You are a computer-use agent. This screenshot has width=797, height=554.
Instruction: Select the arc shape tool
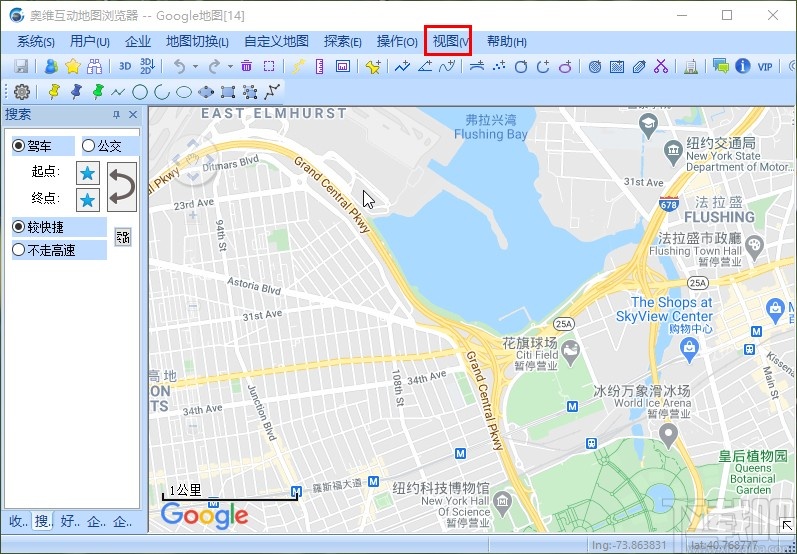162,92
